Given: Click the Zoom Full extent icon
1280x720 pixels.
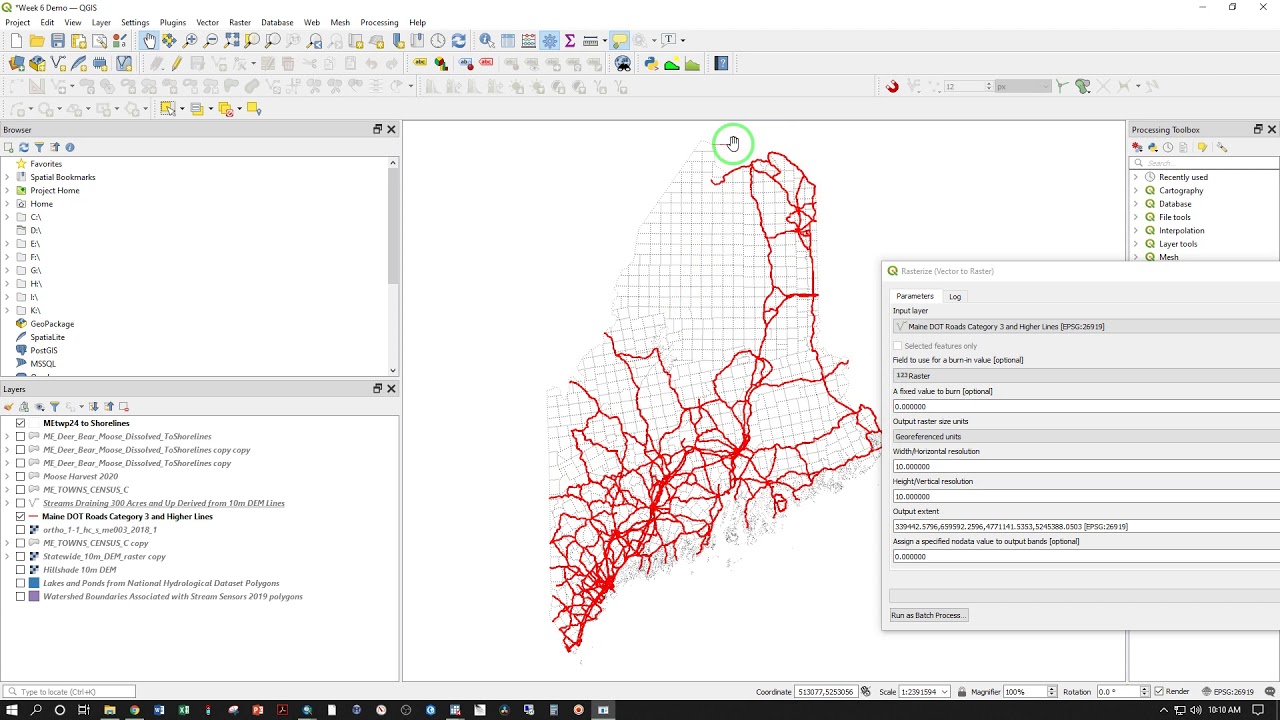Looking at the screenshot, I should [x=232, y=41].
